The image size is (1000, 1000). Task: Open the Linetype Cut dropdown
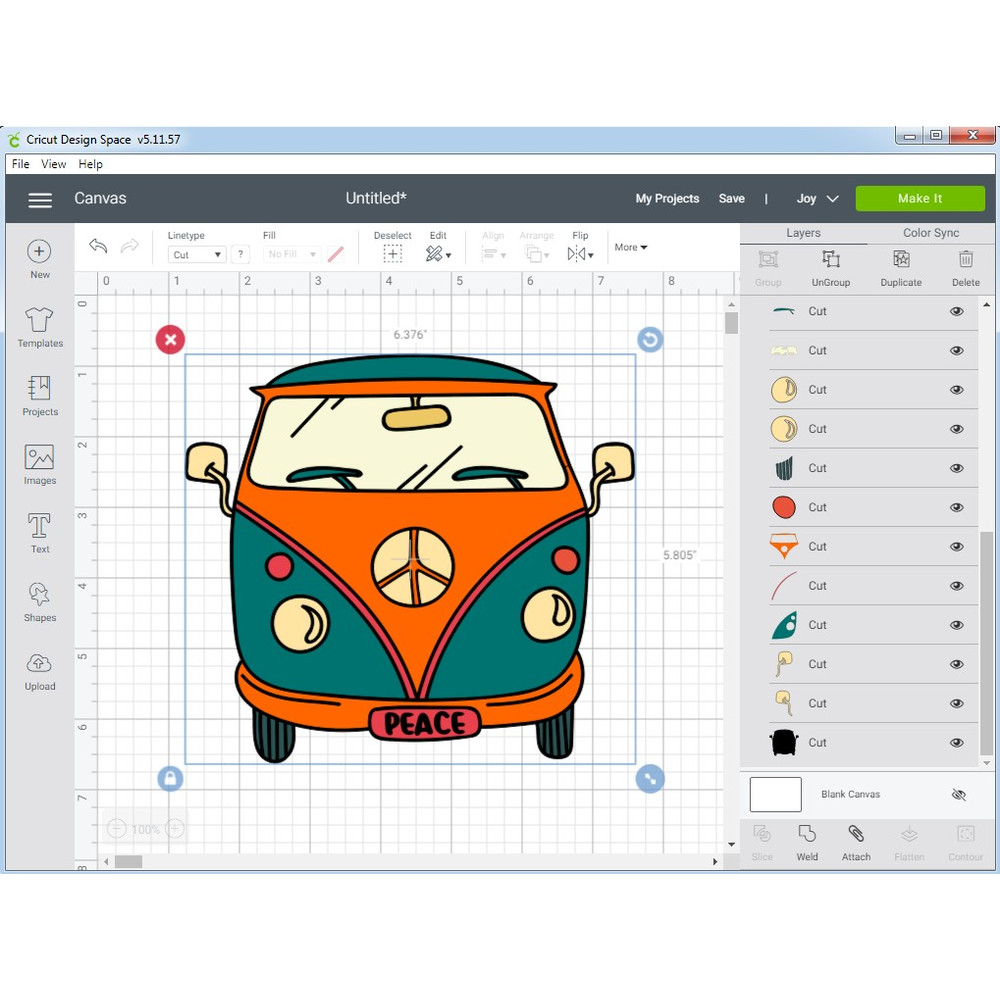197,255
